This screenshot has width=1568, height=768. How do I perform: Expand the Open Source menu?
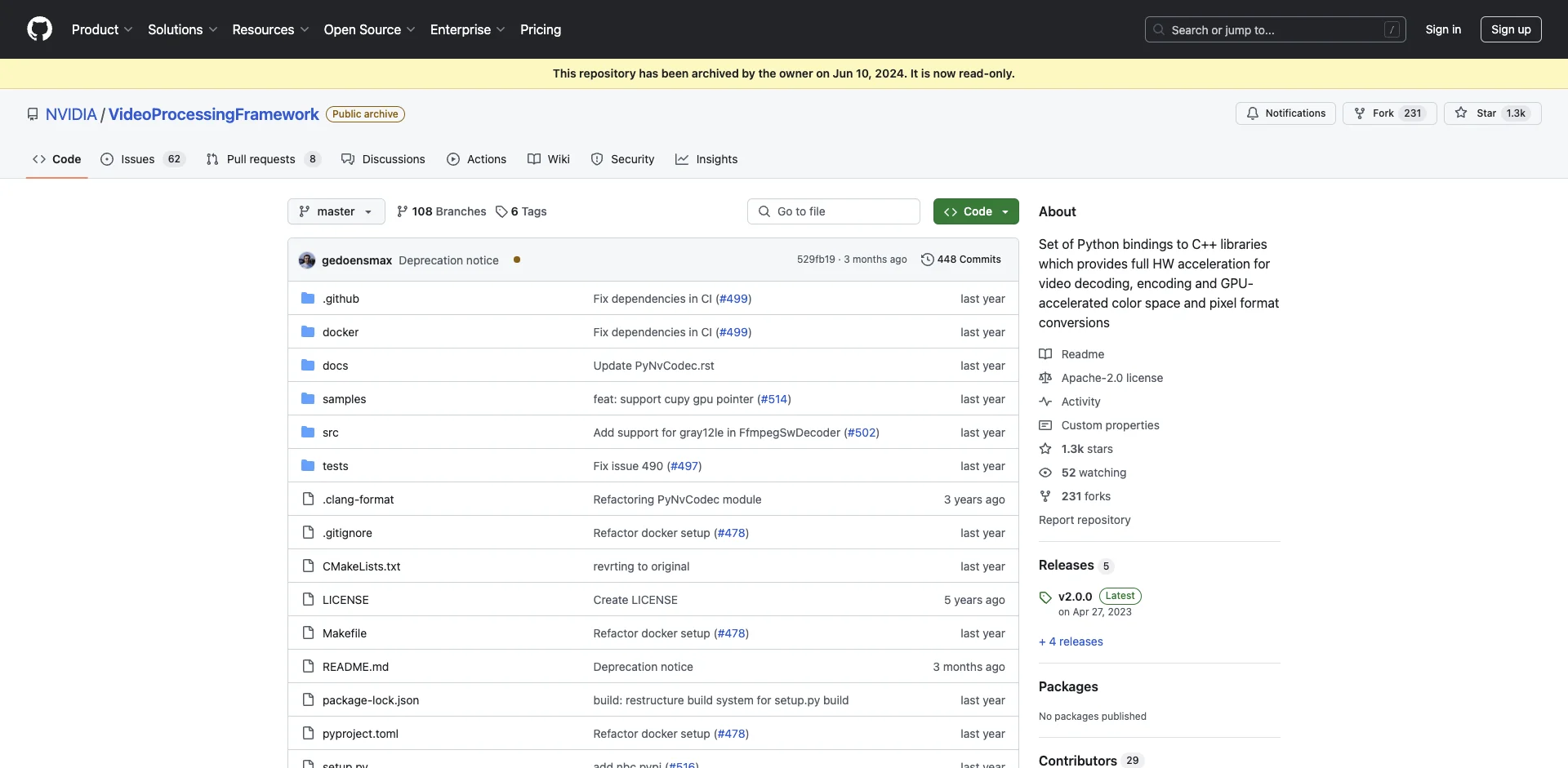click(370, 29)
